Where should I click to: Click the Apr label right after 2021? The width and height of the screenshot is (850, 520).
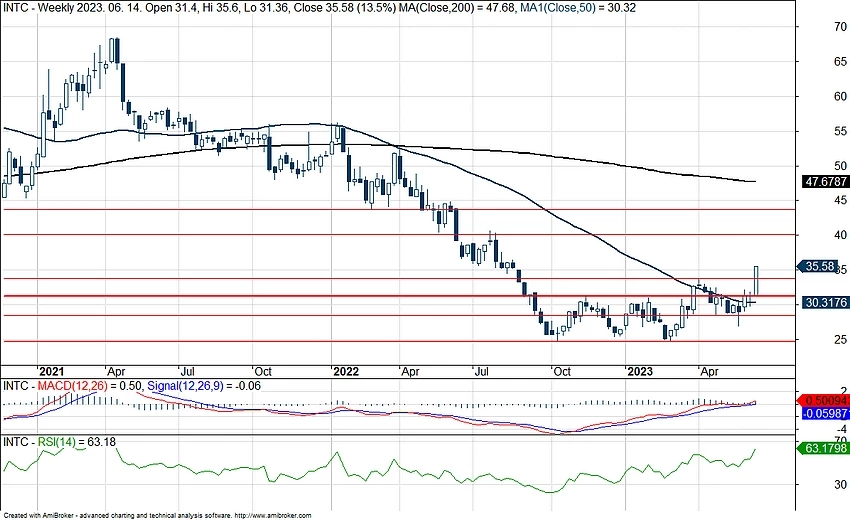(117, 371)
